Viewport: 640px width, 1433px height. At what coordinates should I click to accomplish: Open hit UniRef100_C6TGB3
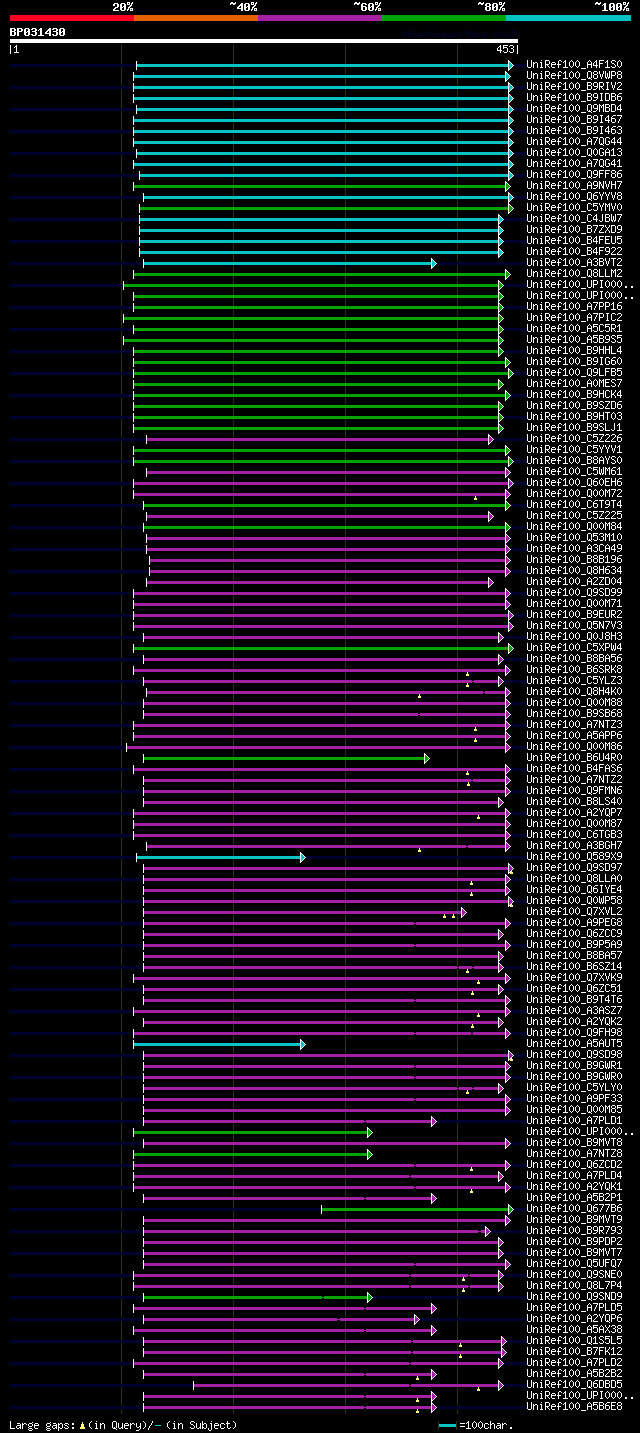coord(574,834)
